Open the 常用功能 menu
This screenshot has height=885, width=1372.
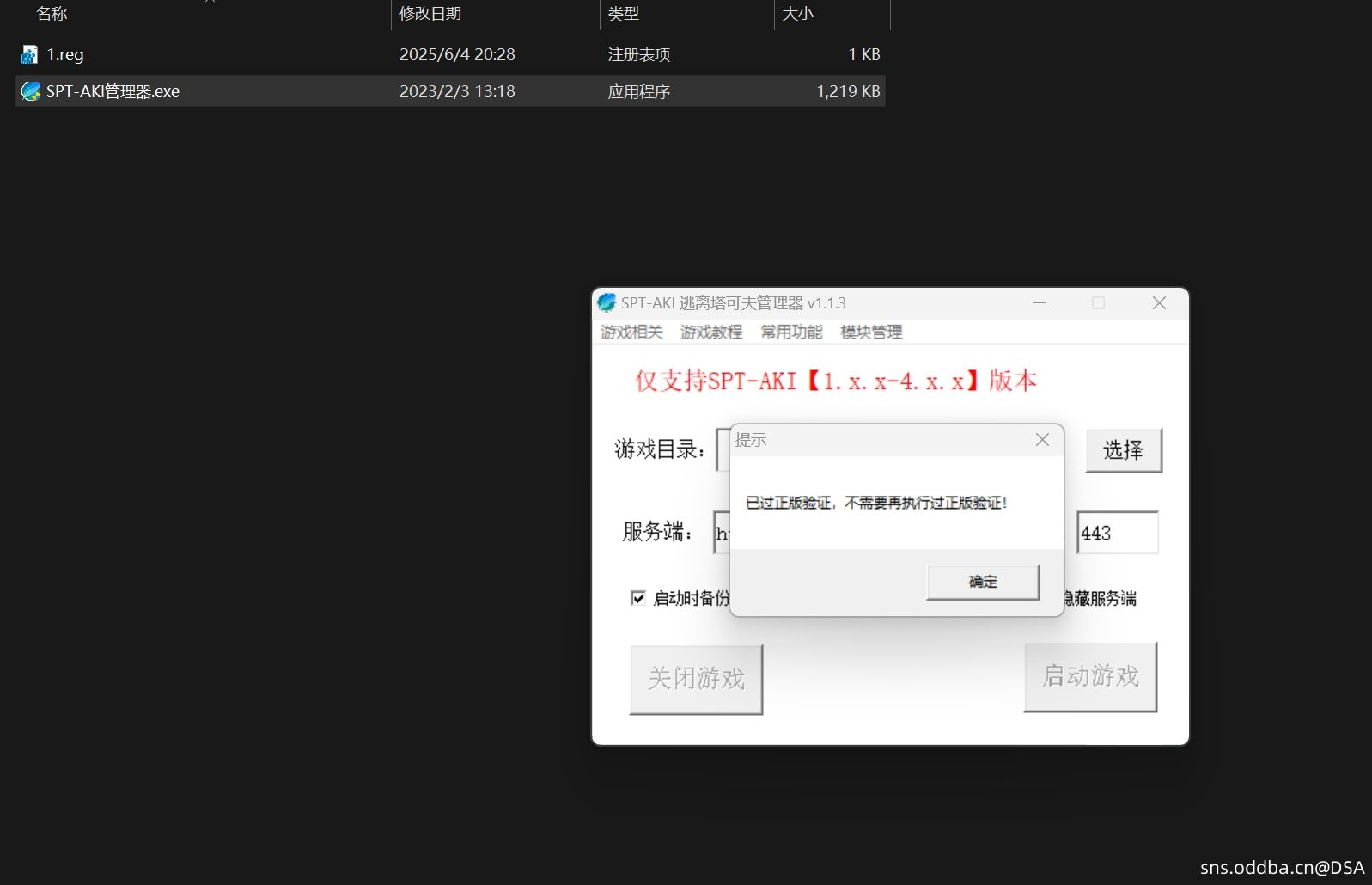791,332
